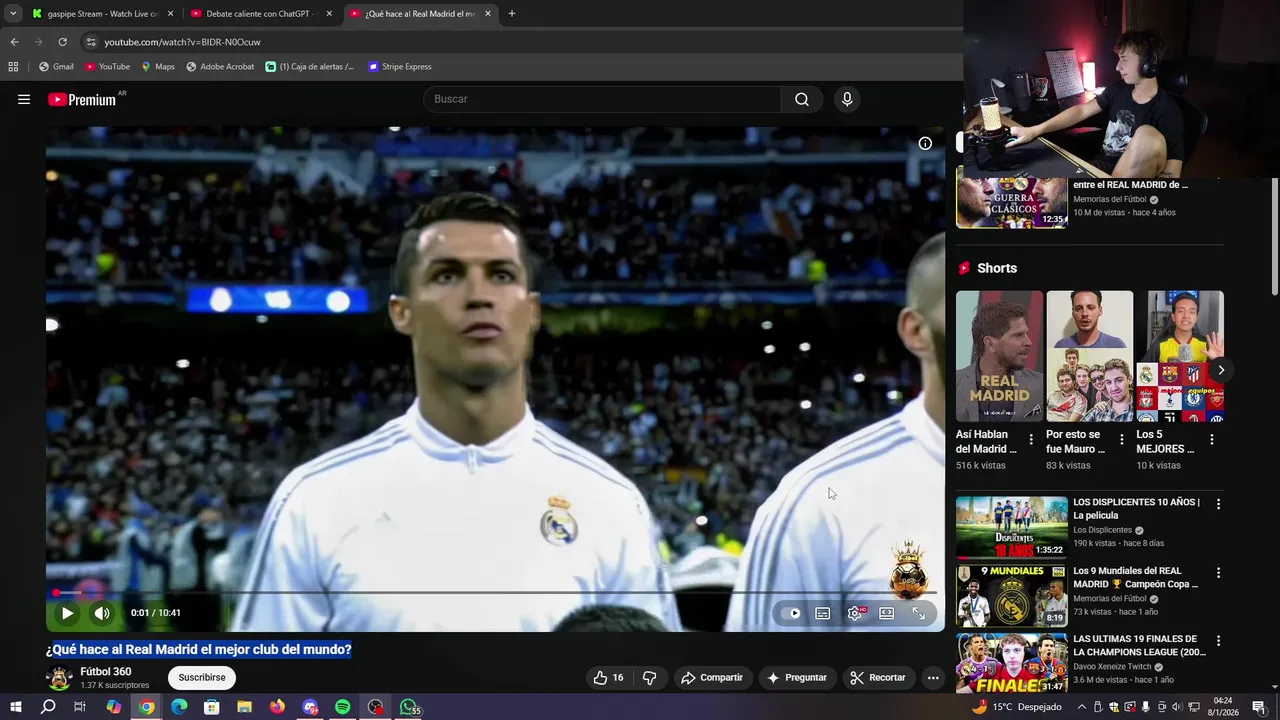Open the video info card icon
1280x720 pixels.
pyautogui.click(x=925, y=143)
